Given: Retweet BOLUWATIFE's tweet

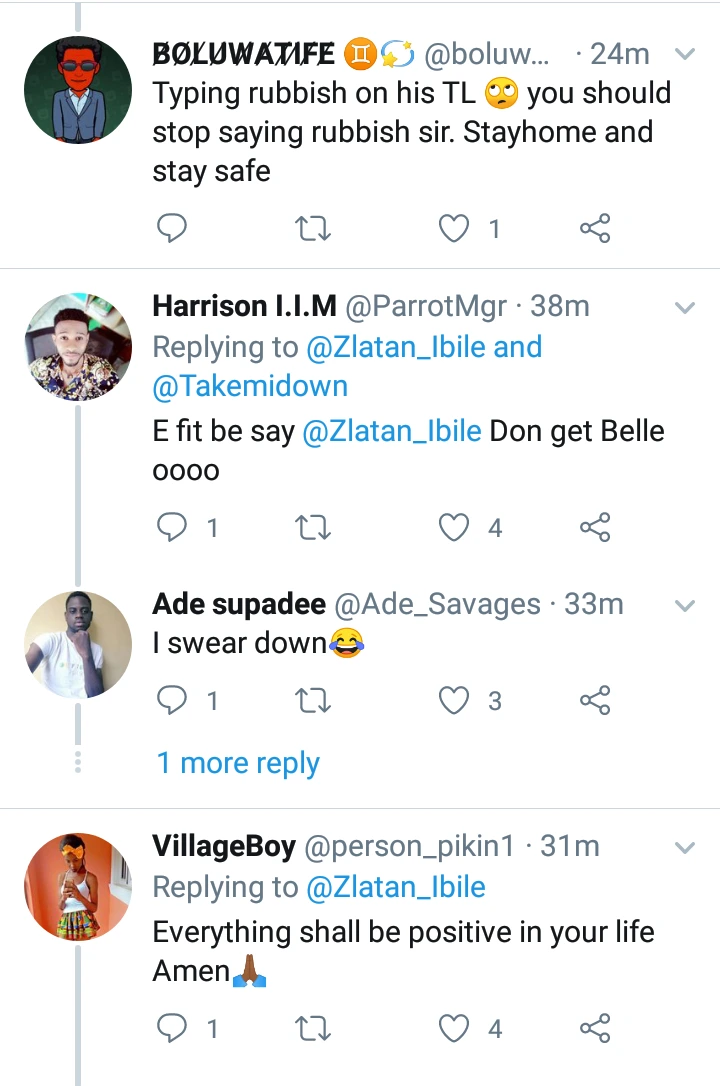Looking at the screenshot, I should click(314, 230).
